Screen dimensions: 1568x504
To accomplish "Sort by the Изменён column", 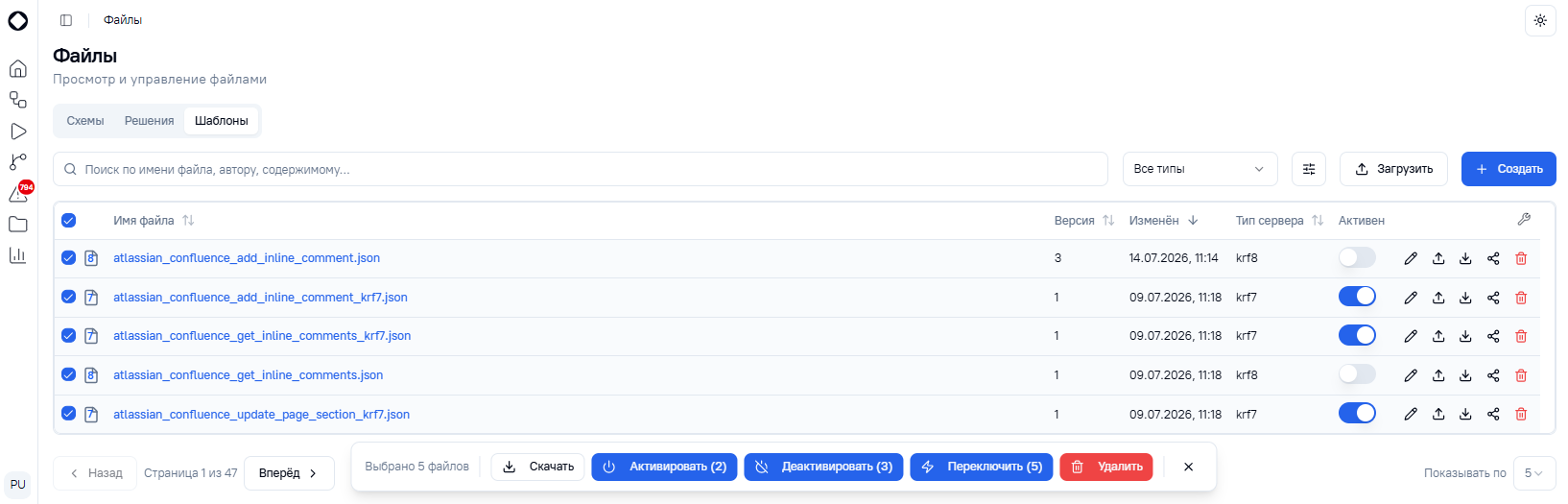I will point(1164,221).
